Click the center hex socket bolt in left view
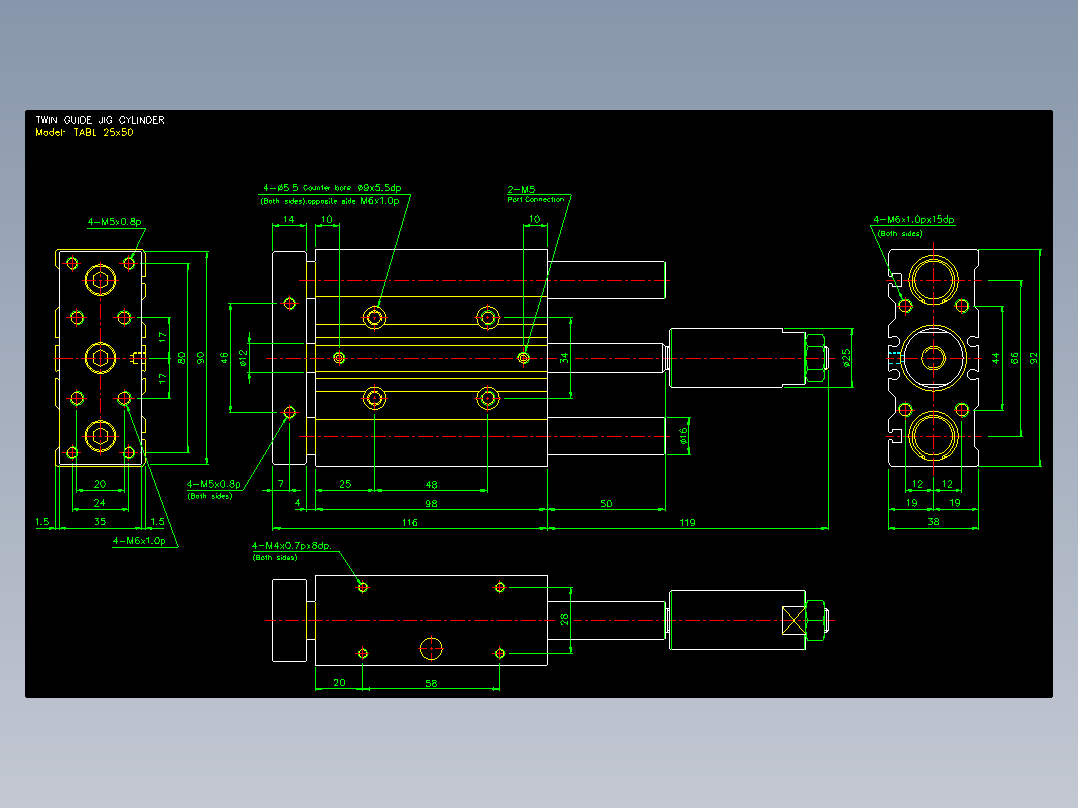Viewport: 1078px width, 808px height. coord(101,358)
